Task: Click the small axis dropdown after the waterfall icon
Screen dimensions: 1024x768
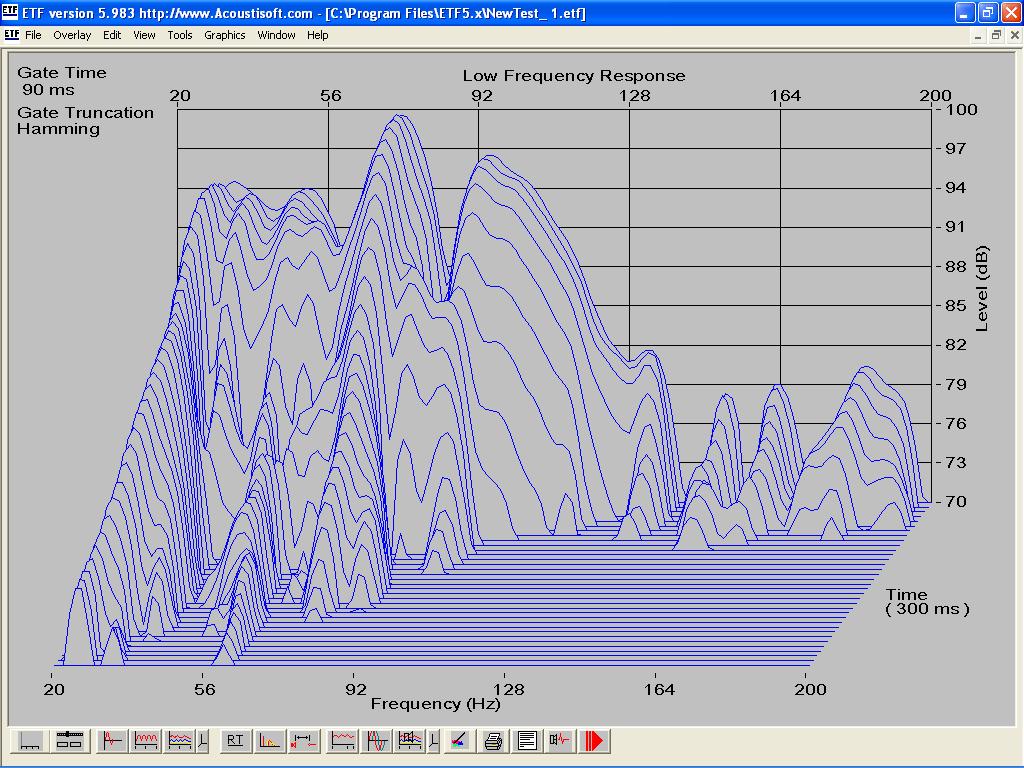Action: [204, 741]
